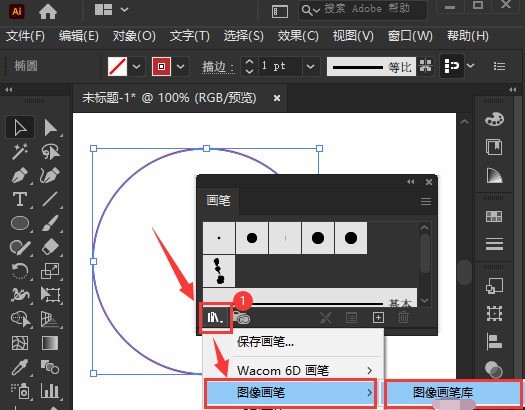The height and width of the screenshot is (410, 525).
Task: Open the variable width profile 等比 box
Action: [371, 66]
